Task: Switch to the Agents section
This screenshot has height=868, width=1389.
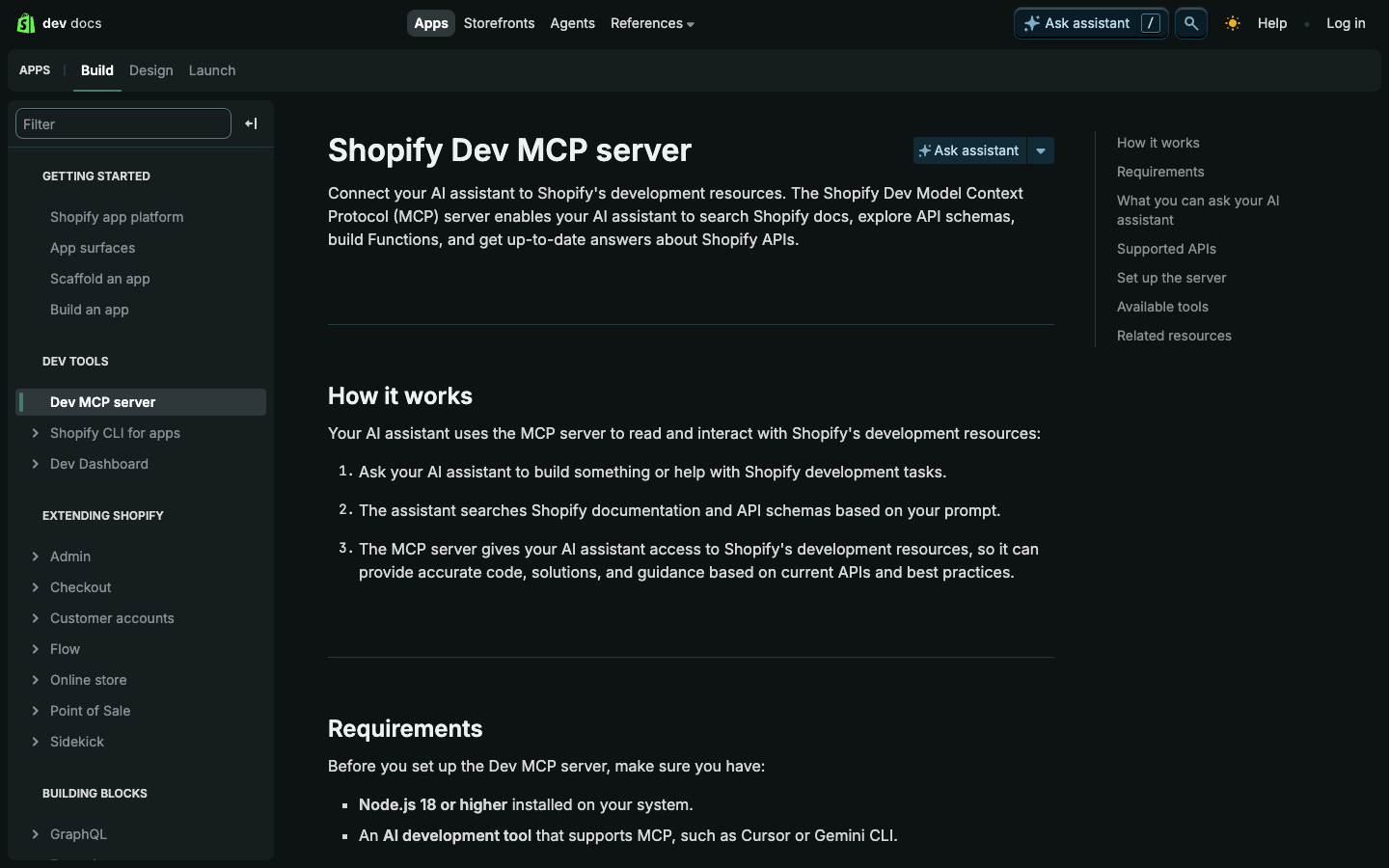Action: point(572,23)
